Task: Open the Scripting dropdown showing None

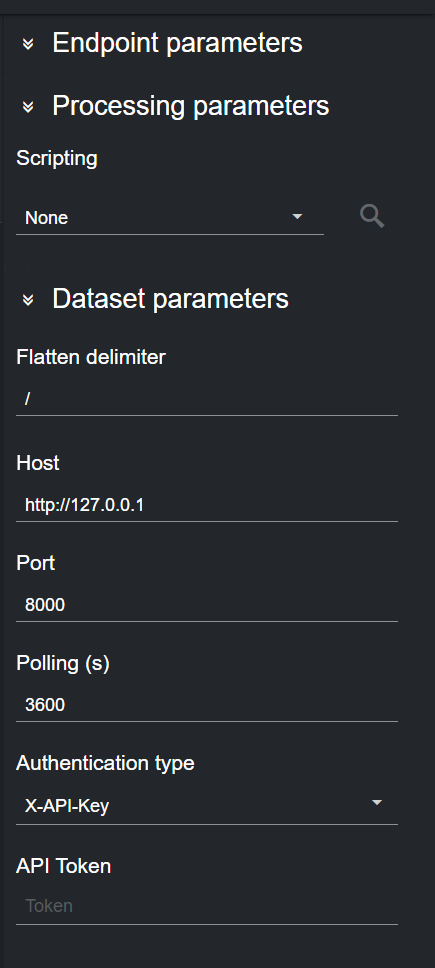Action: [170, 218]
